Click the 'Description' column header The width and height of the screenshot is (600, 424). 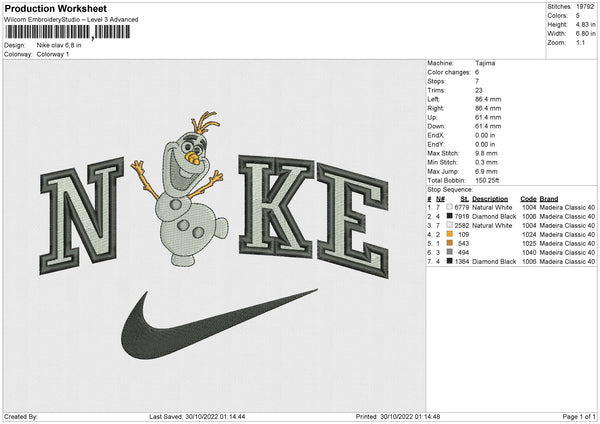pos(490,199)
